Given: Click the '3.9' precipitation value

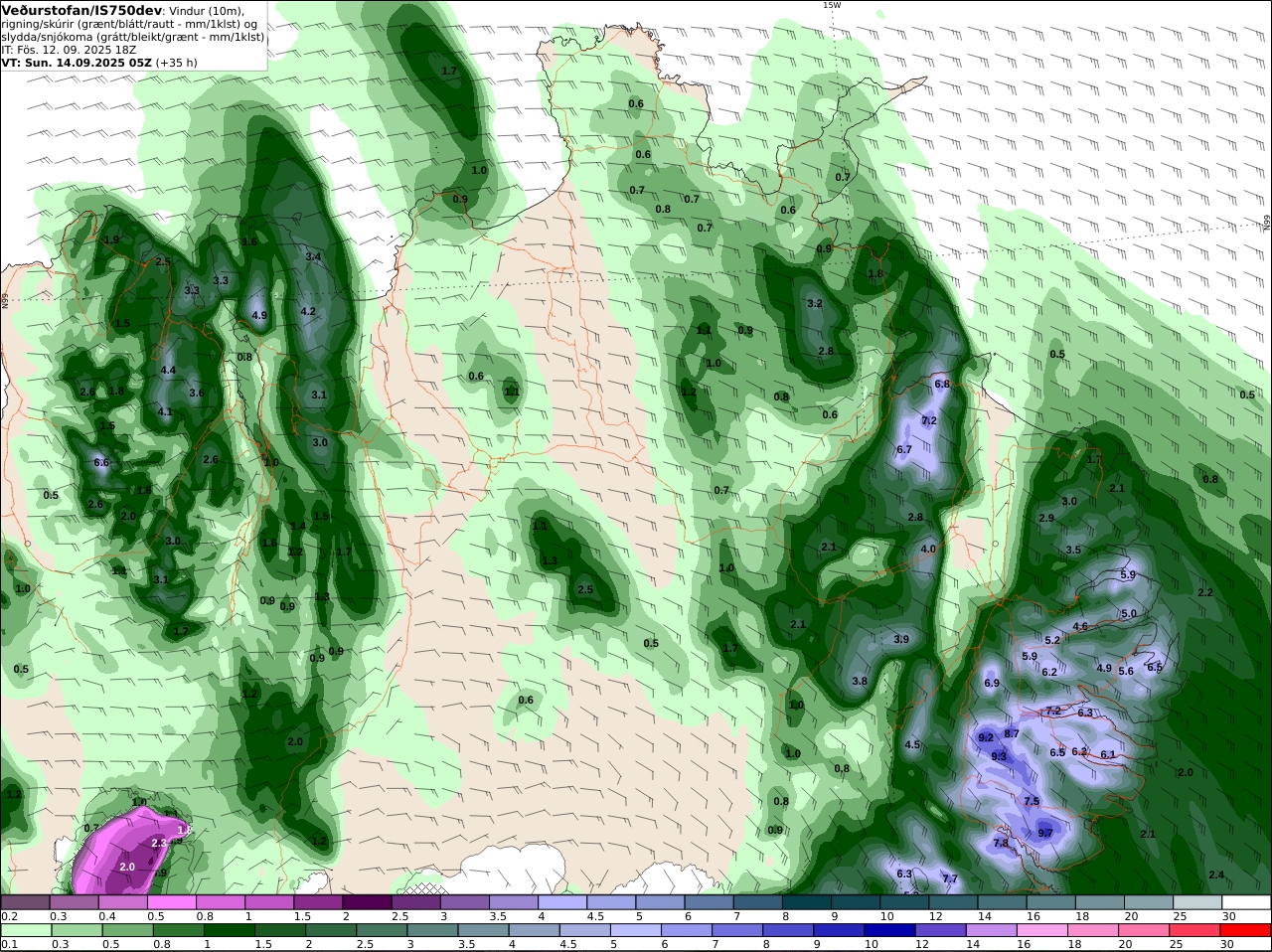Looking at the screenshot, I should tap(901, 639).
